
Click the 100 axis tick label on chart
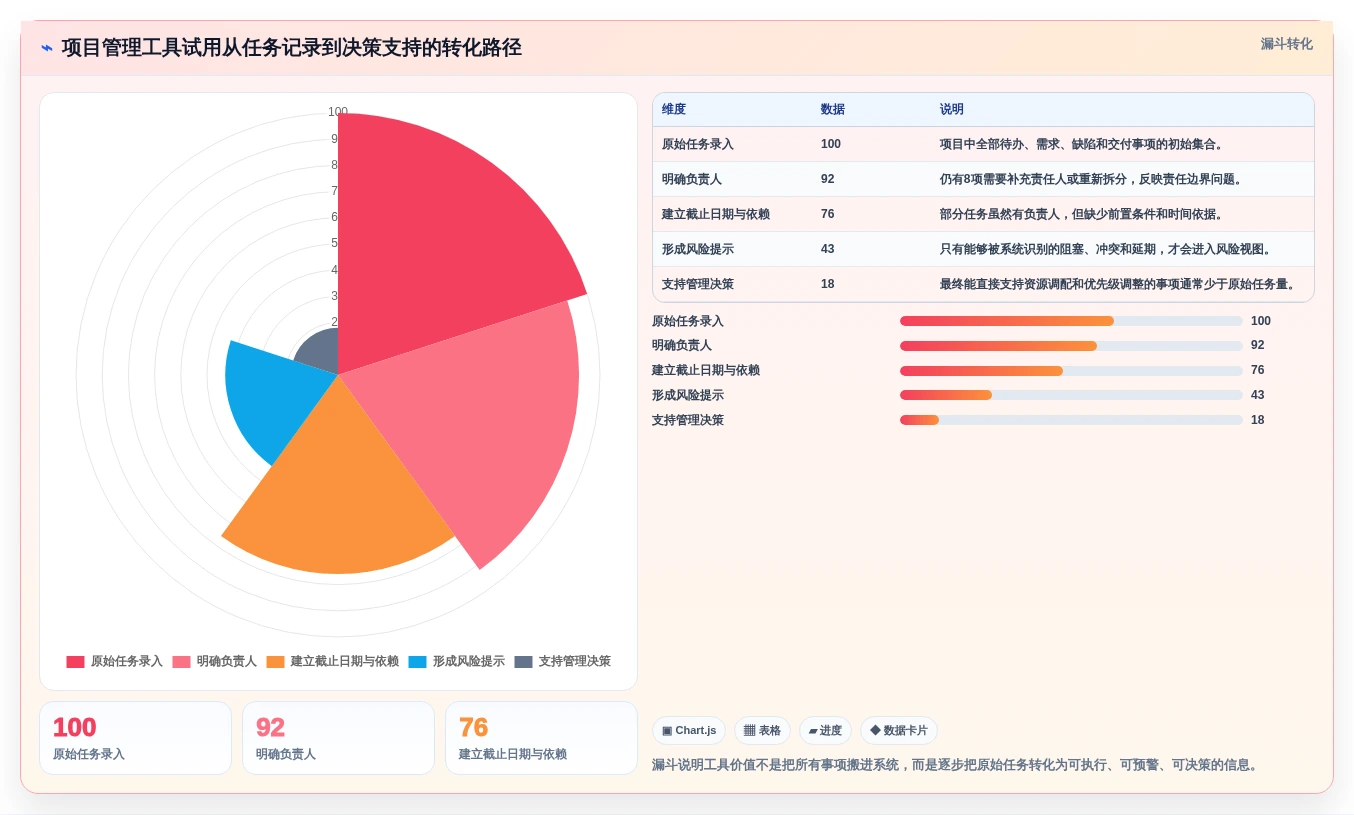coord(338,112)
